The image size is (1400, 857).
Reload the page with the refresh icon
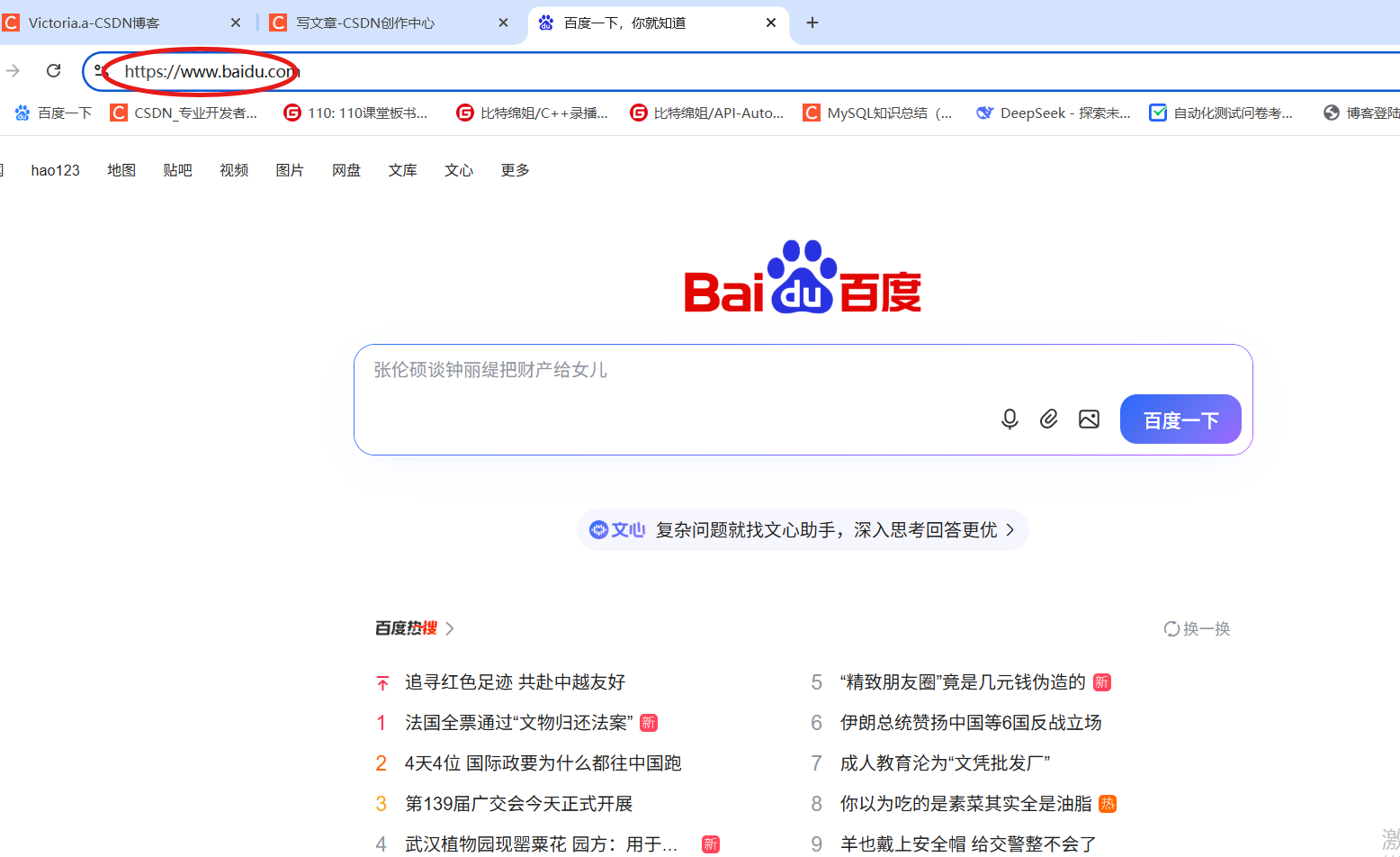pos(54,70)
